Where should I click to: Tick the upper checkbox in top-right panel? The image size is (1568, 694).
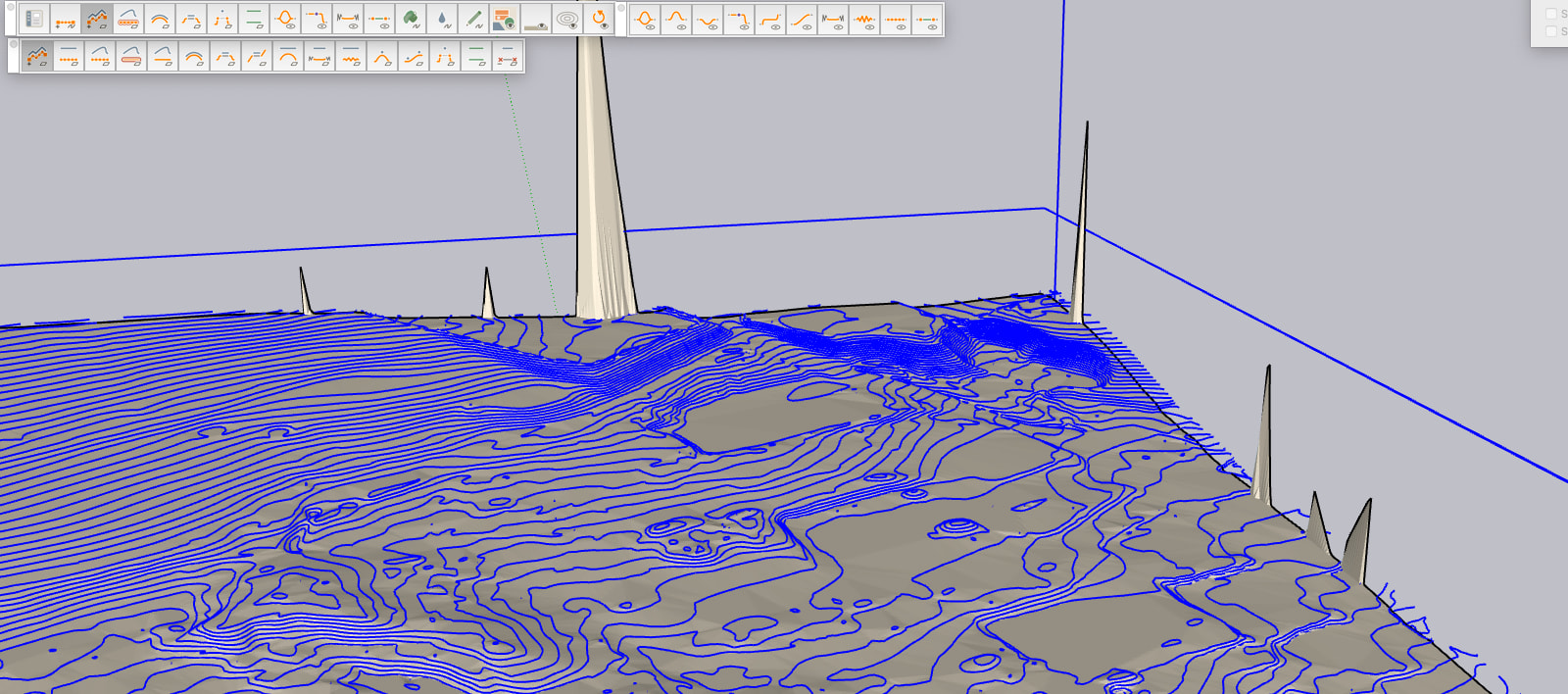point(1550,14)
